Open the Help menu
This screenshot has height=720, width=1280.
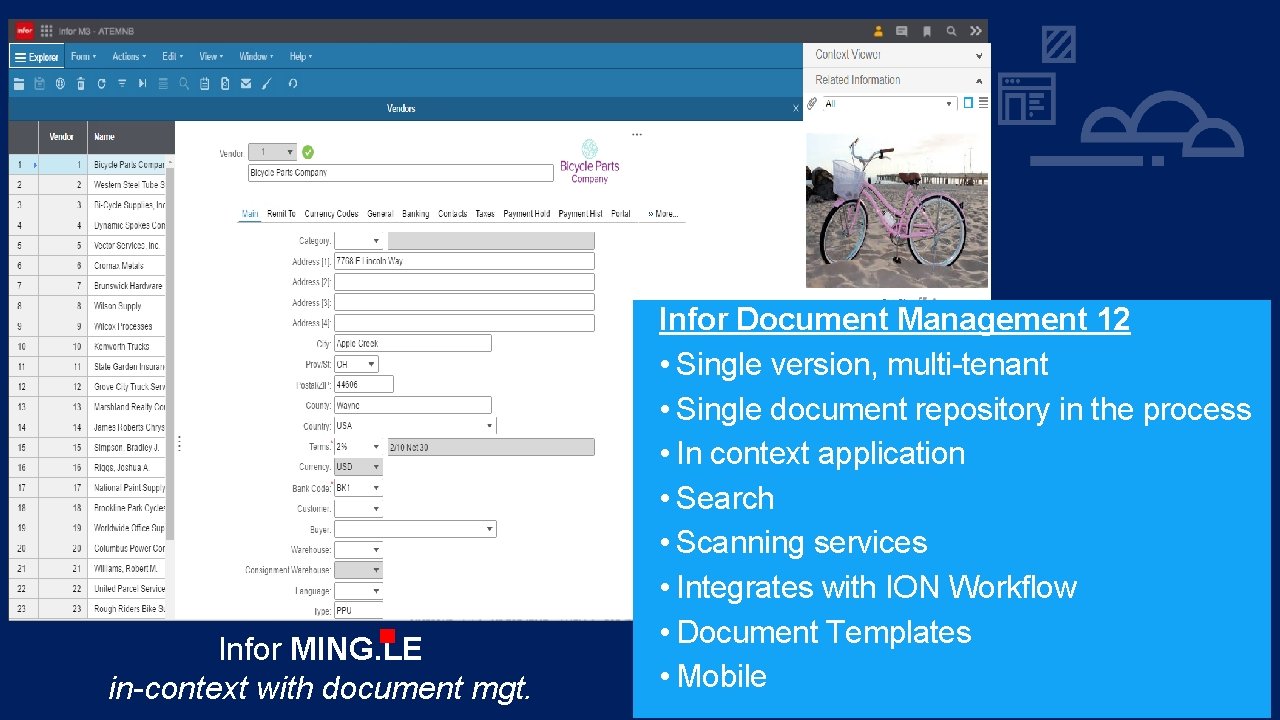click(x=301, y=57)
